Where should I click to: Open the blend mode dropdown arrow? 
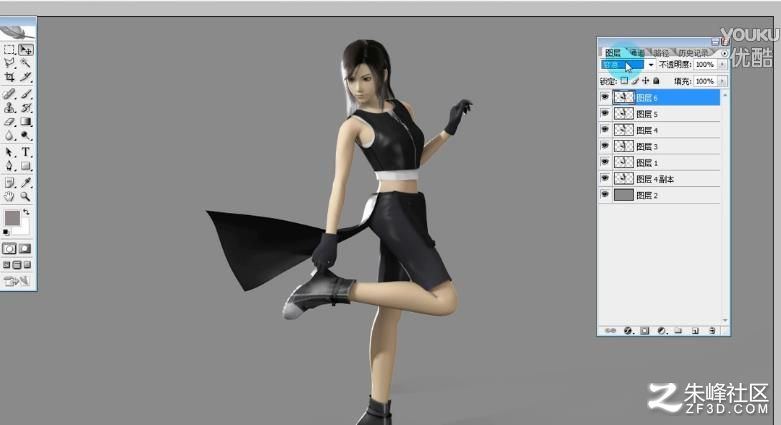coord(651,65)
